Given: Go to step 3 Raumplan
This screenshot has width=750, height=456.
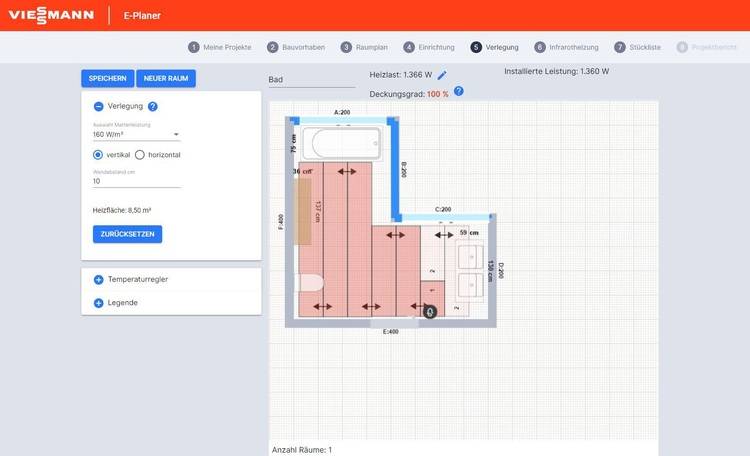Looking at the screenshot, I should point(365,47).
